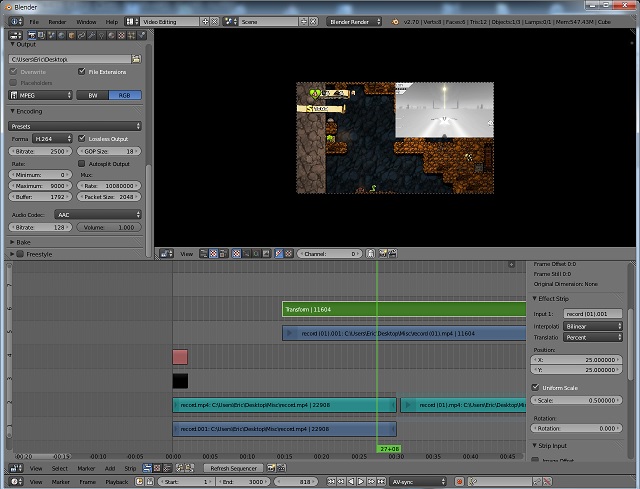The height and width of the screenshot is (489, 640).
Task: Open the AAC audio codec dropdown
Action: click(98, 215)
